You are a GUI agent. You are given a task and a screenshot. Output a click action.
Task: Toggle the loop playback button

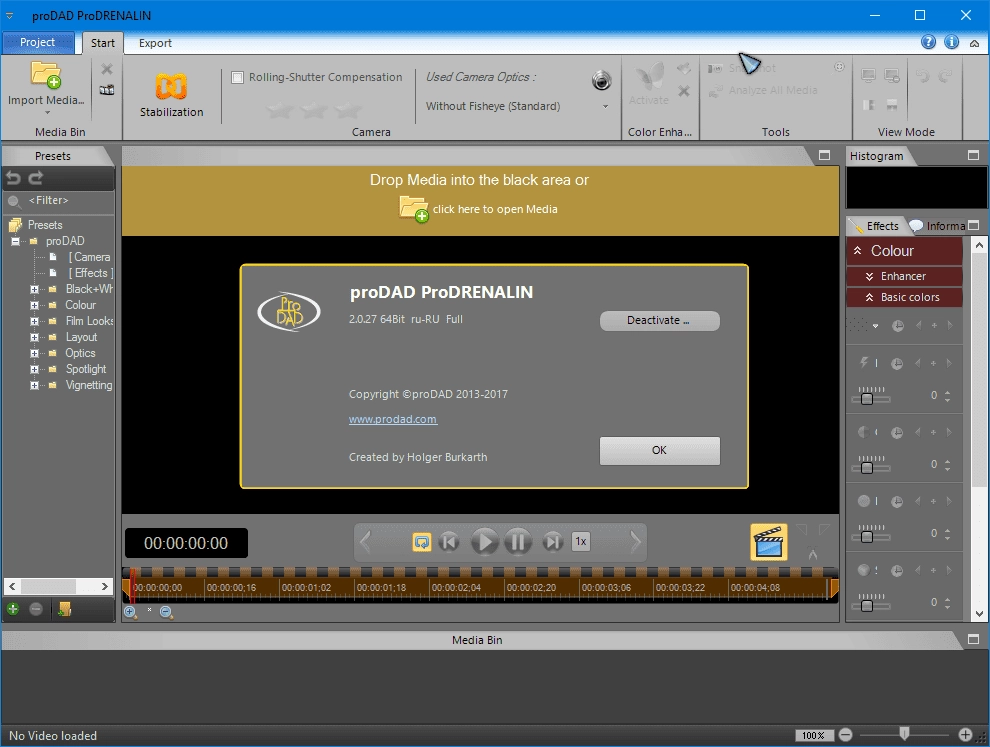(422, 542)
